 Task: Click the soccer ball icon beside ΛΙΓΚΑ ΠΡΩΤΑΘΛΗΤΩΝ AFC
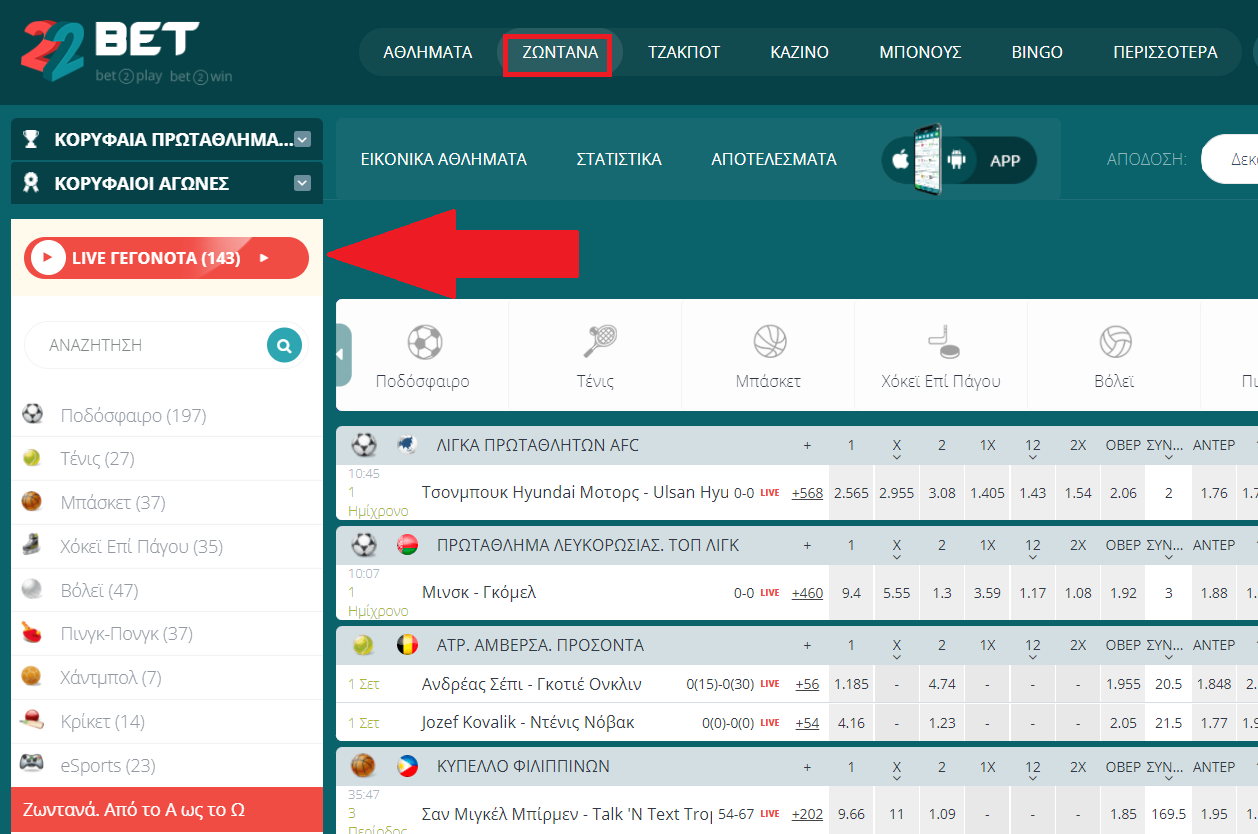pos(363,445)
